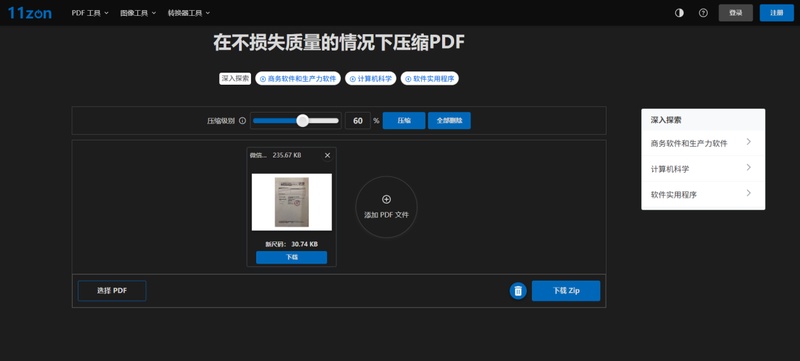Click the uploaded PDF thumbnail preview
Screen dimensions: 800x361
point(291,202)
